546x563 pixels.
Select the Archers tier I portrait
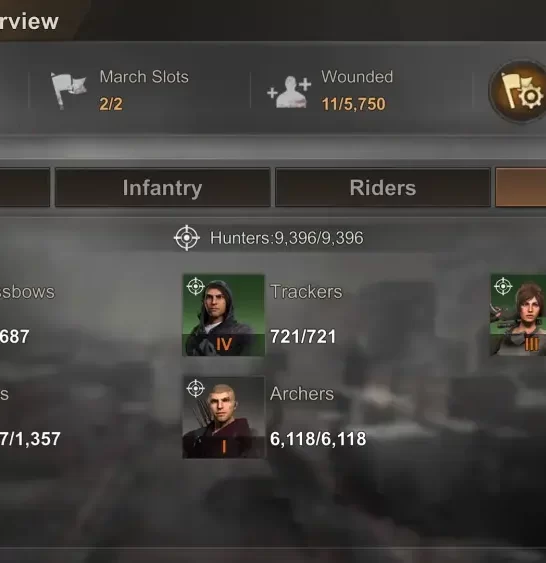click(x=224, y=417)
